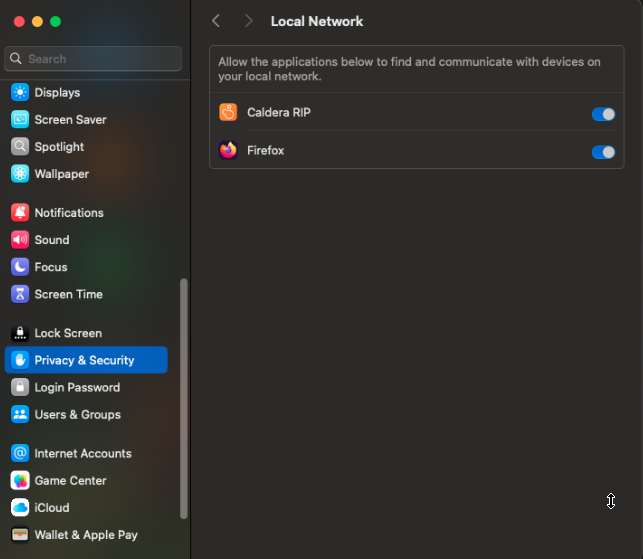Click the Game Center icon

click(20, 480)
